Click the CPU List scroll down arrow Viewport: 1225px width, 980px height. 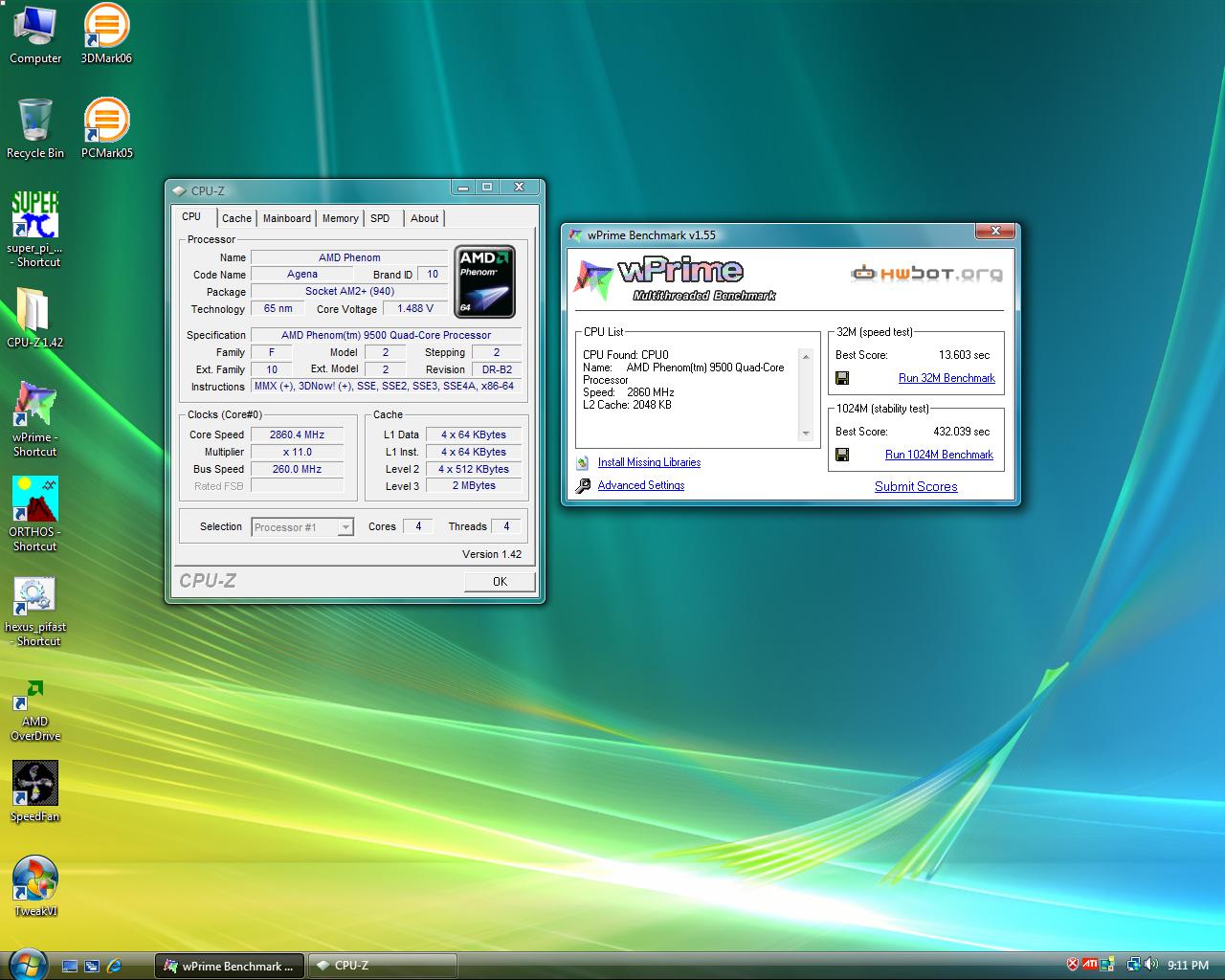click(x=806, y=434)
